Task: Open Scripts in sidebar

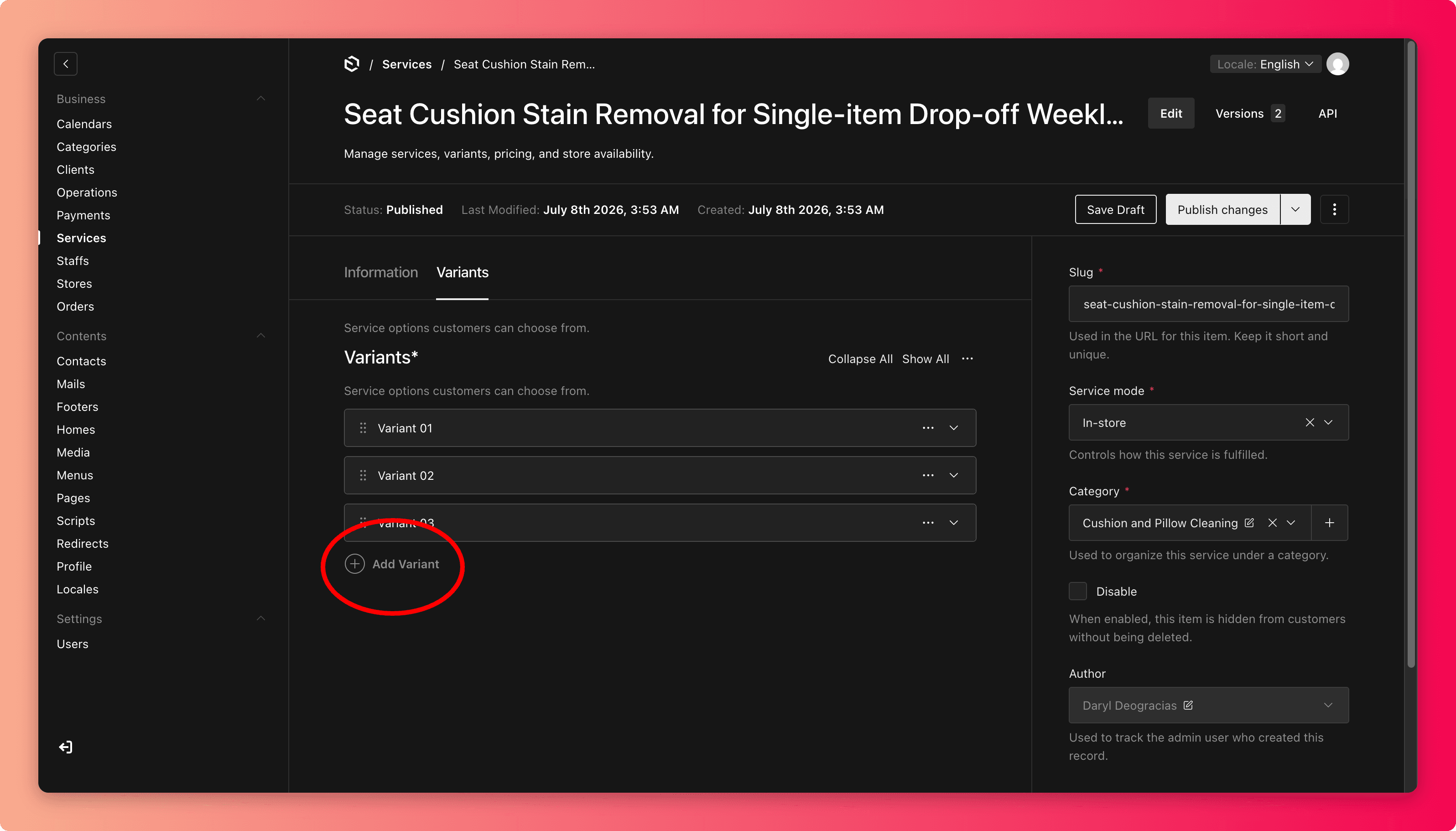Action: [x=76, y=521]
